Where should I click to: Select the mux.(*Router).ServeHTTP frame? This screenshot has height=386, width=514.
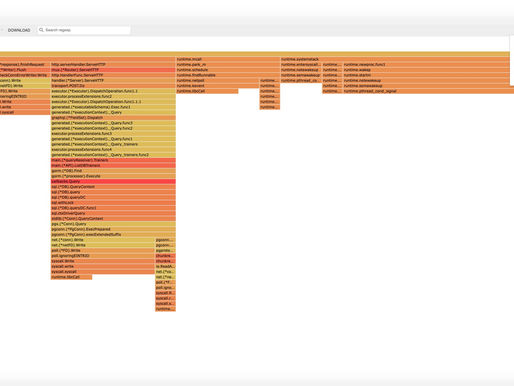pos(113,70)
